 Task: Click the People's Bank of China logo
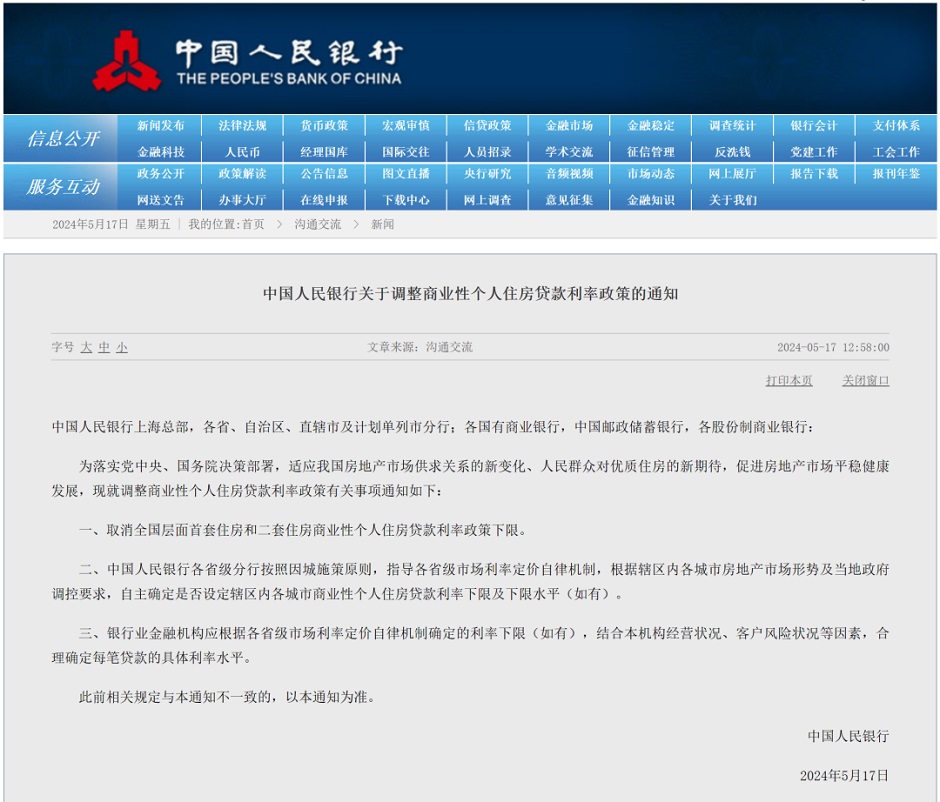[x=127, y=58]
